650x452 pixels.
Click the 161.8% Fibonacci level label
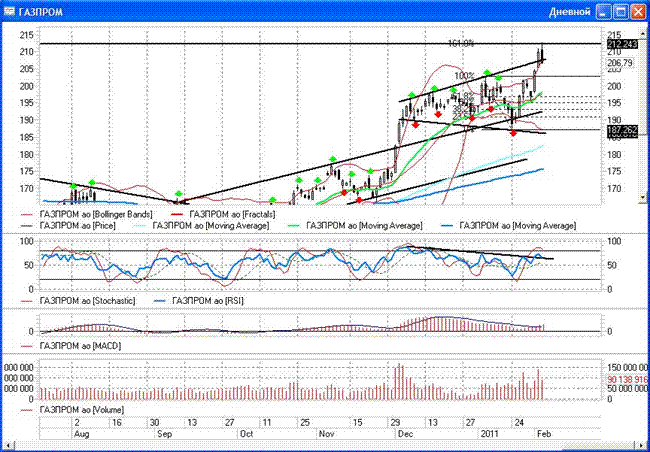click(461, 43)
